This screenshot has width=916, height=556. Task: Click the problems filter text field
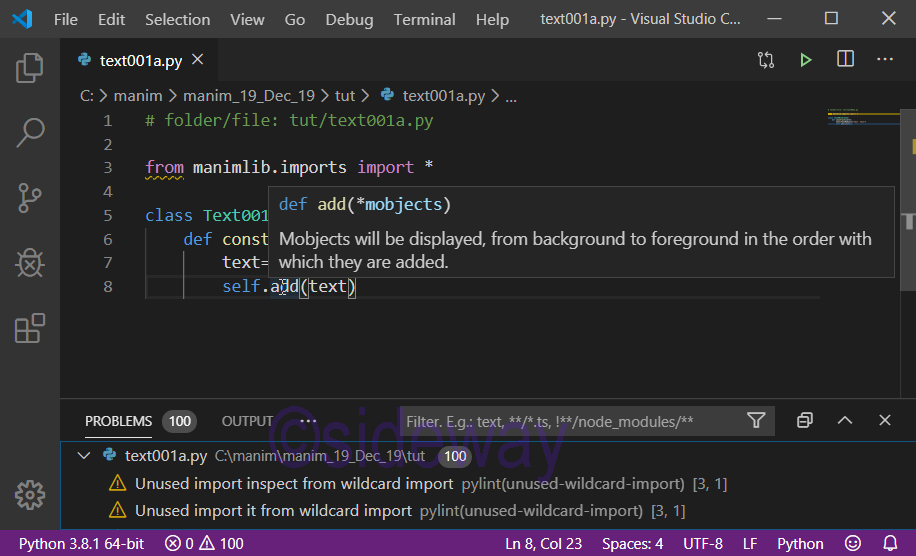[x=570, y=421]
